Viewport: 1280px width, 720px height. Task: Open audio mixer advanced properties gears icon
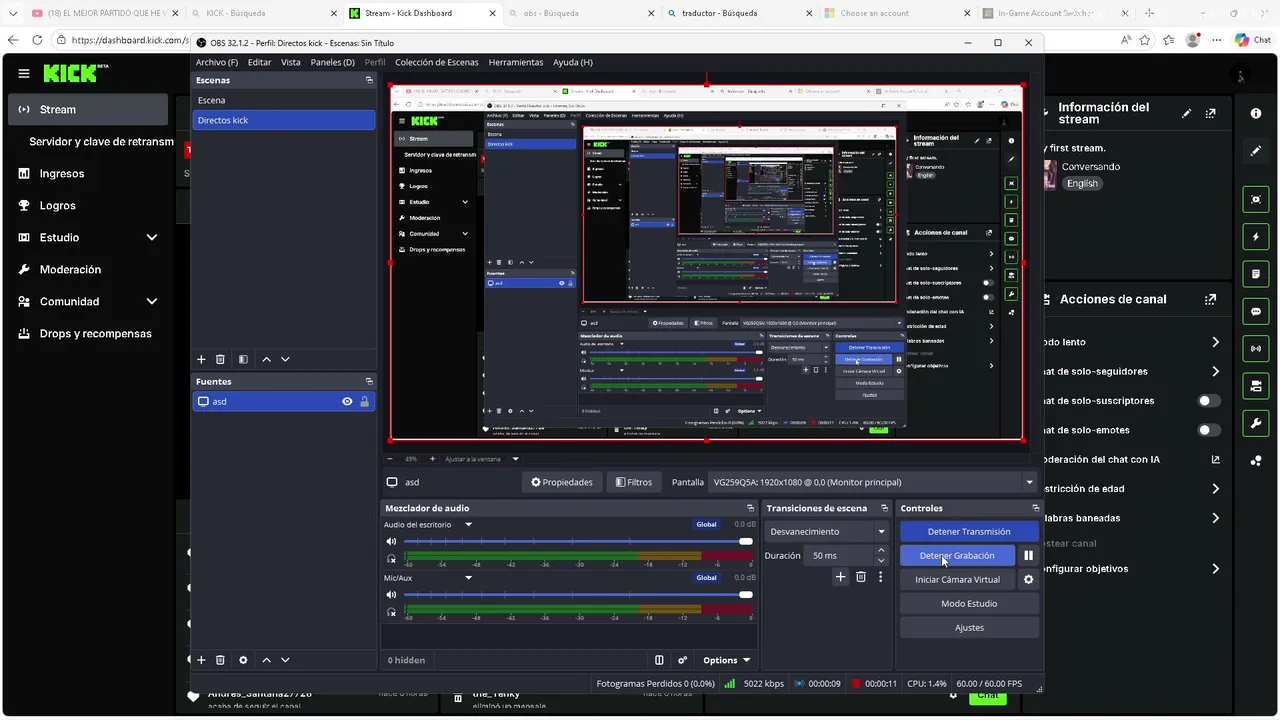[x=683, y=660]
